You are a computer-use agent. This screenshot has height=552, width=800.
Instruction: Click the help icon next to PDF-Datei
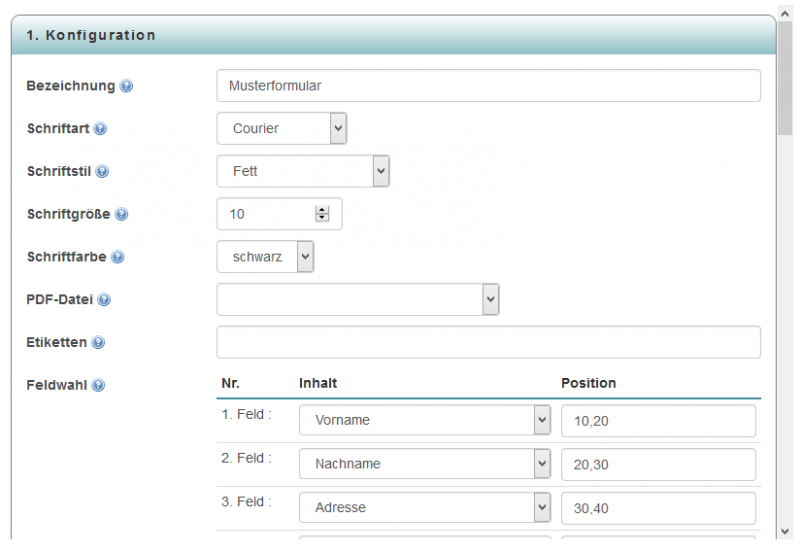click(x=104, y=300)
